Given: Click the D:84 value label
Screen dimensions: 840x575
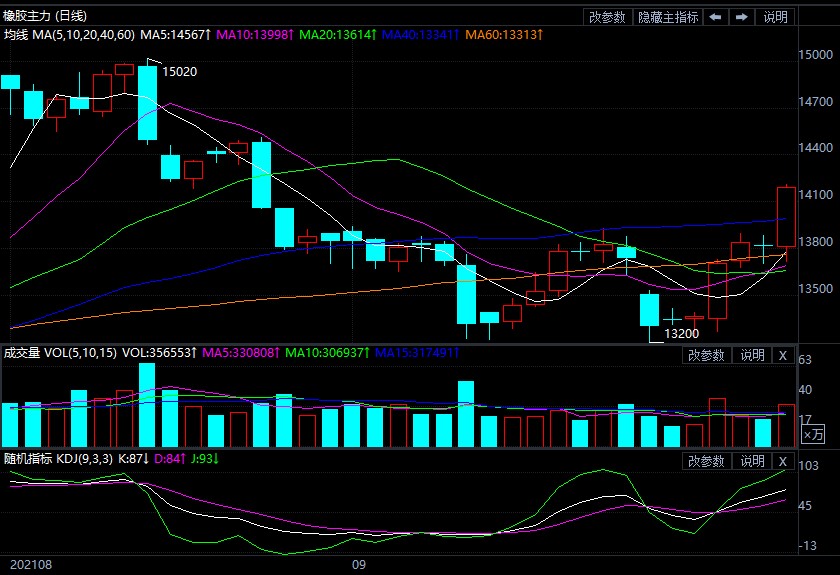Looking at the screenshot, I should click(x=170, y=459).
